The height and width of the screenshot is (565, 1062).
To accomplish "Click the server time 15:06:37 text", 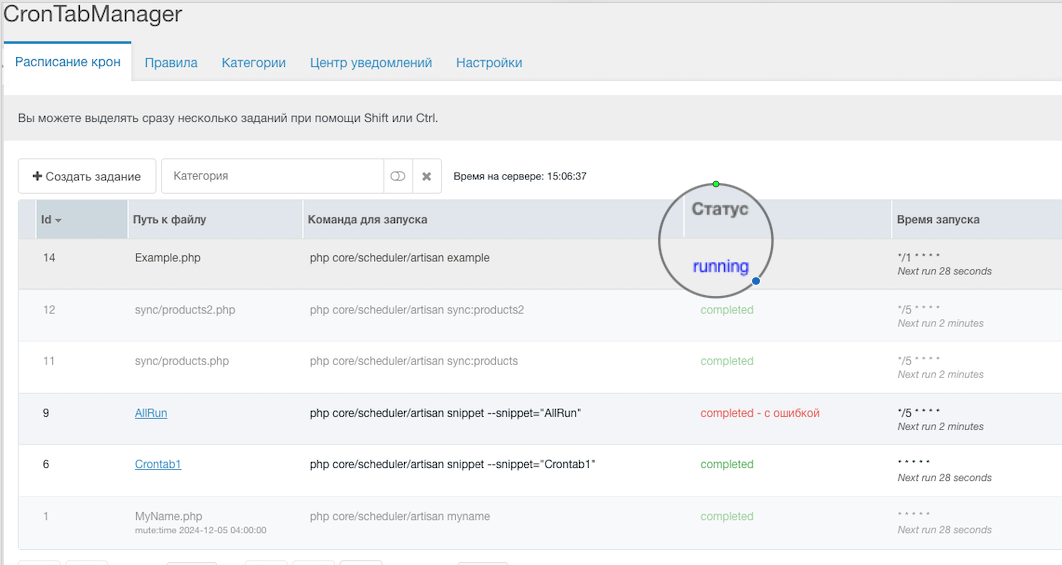I will click(x=519, y=176).
